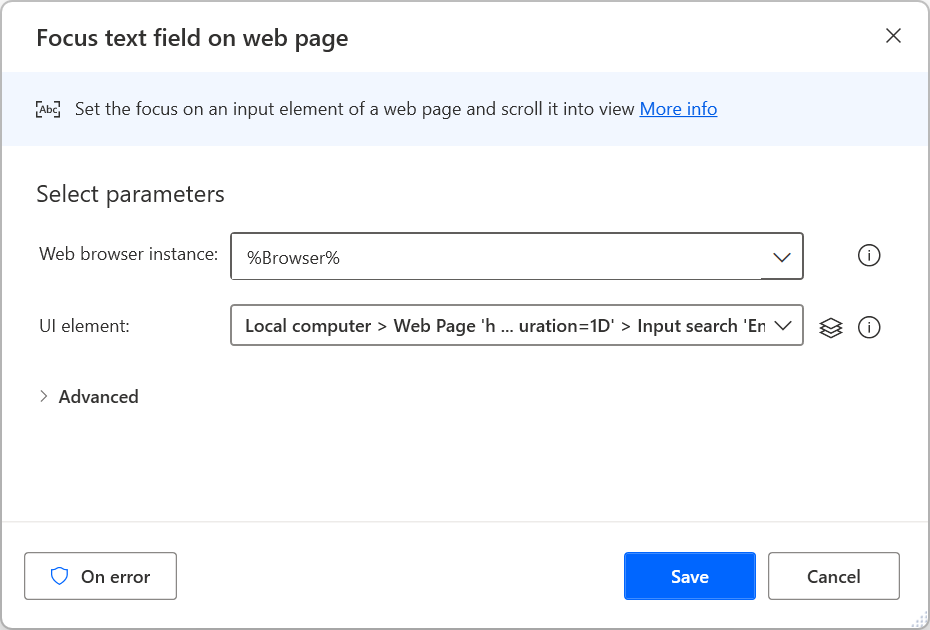The image size is (930, 630).
Task: Click the UI element label text
Action: click(x=84, y=325)
